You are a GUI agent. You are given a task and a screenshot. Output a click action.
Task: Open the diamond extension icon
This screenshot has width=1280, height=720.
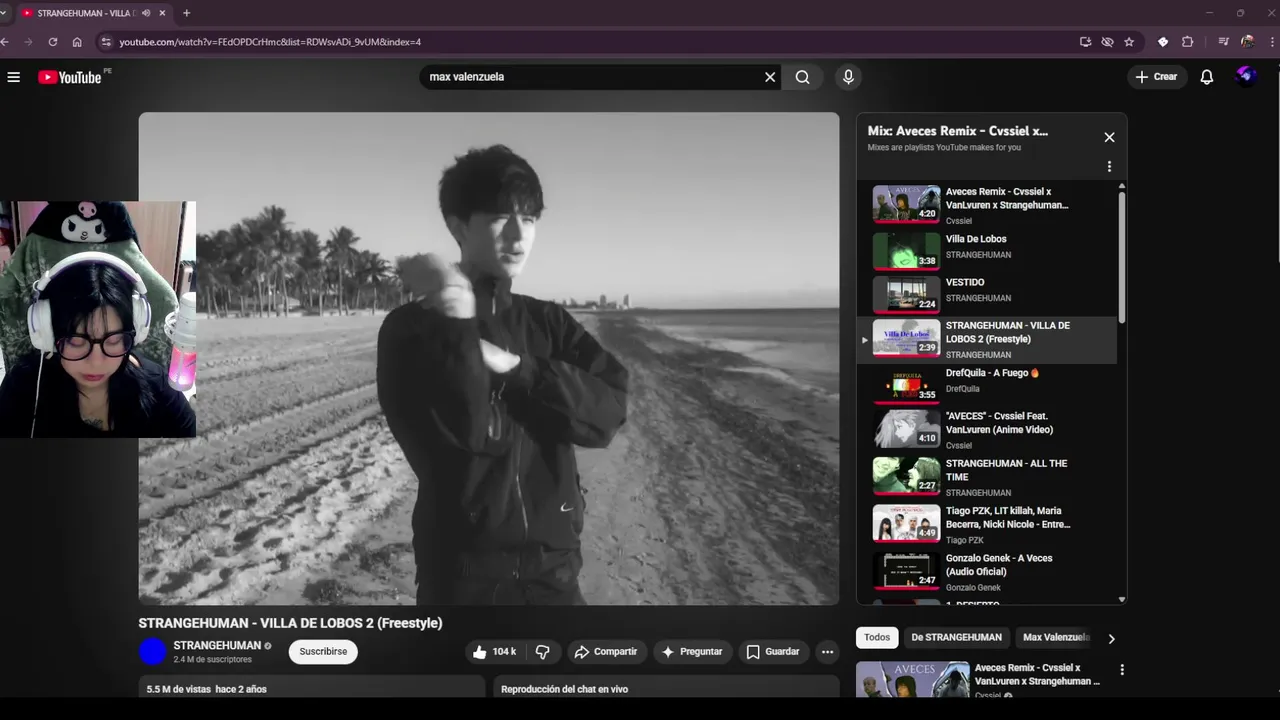(x=1163, y=42)
